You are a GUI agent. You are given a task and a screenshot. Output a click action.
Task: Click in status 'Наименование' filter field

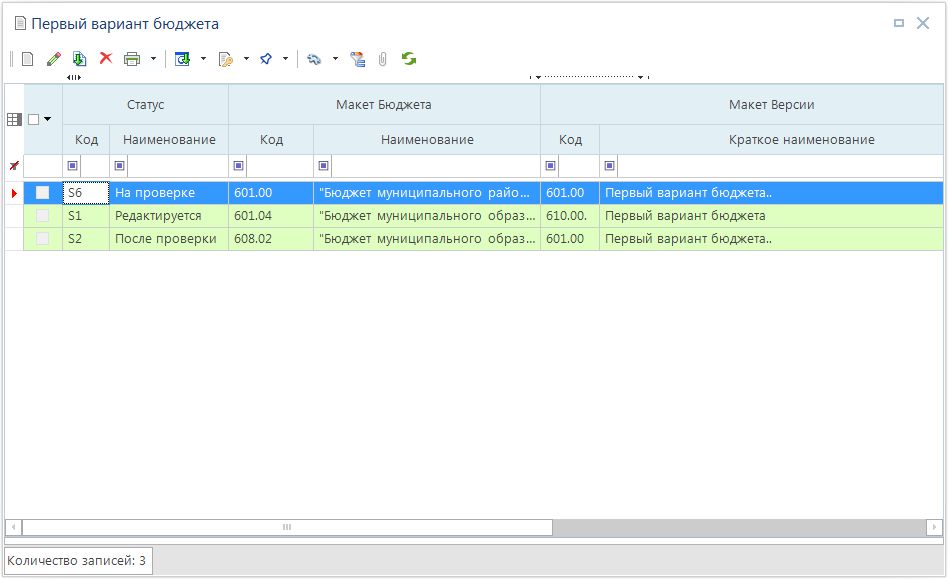point(176,166)
